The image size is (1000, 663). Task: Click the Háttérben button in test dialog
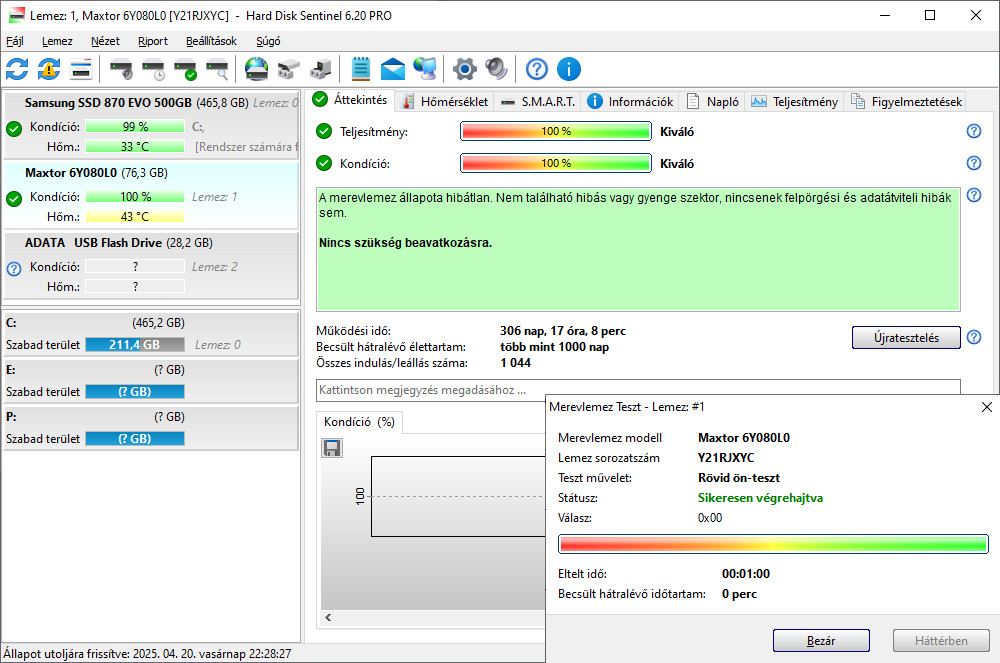coord(941,641)
